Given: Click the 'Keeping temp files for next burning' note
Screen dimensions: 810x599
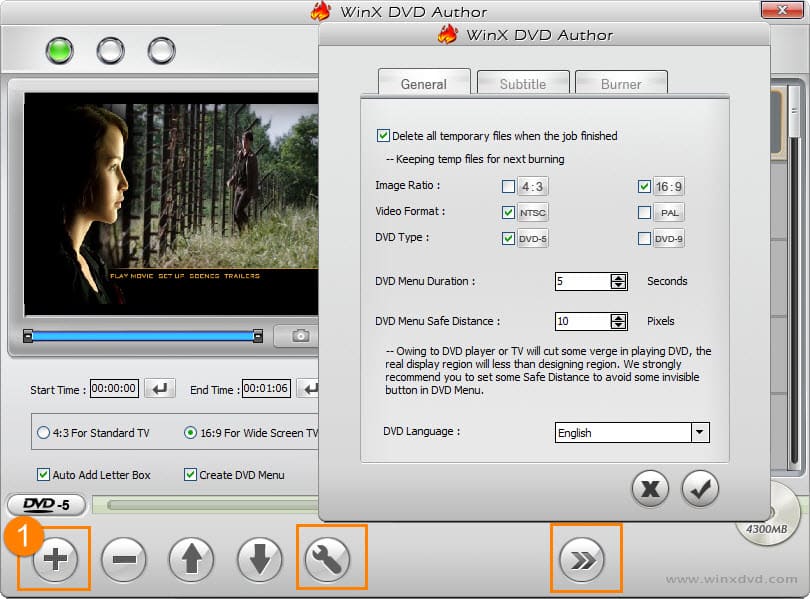Looking at the screenshot, I should pyautogui.click(x=475, y=159).
